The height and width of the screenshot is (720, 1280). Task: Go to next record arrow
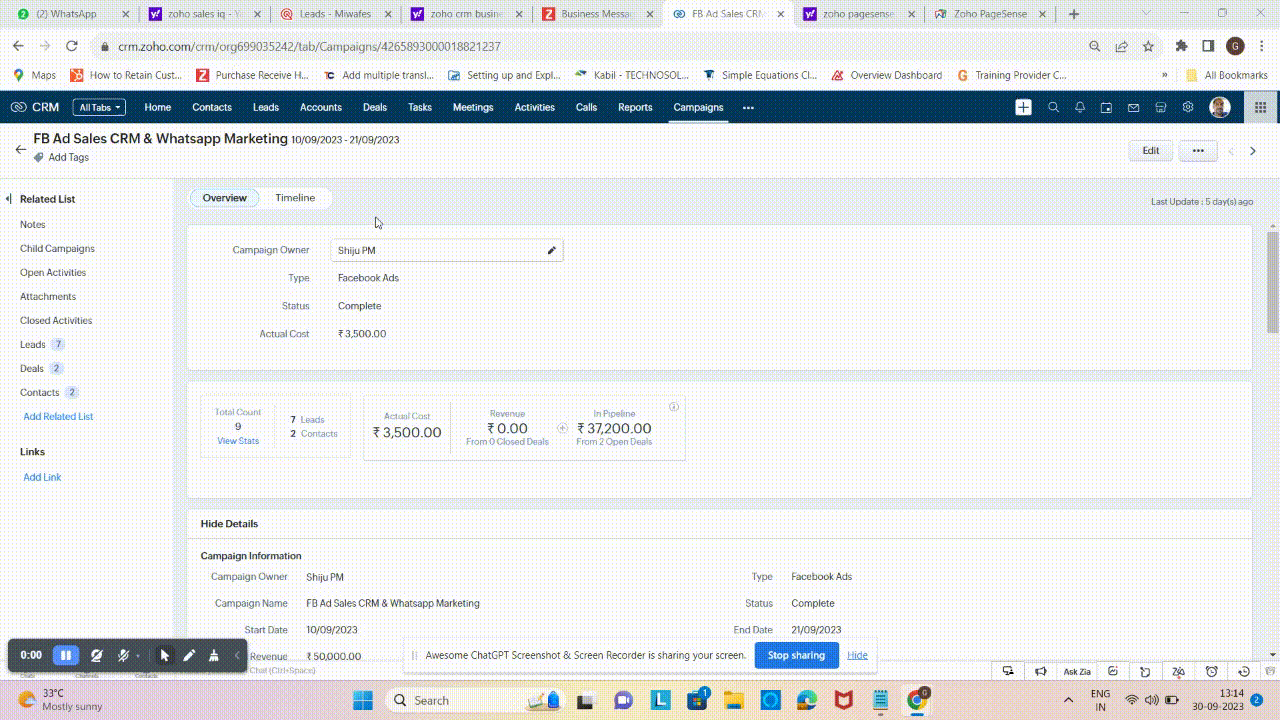click(x=1253, y=151)
